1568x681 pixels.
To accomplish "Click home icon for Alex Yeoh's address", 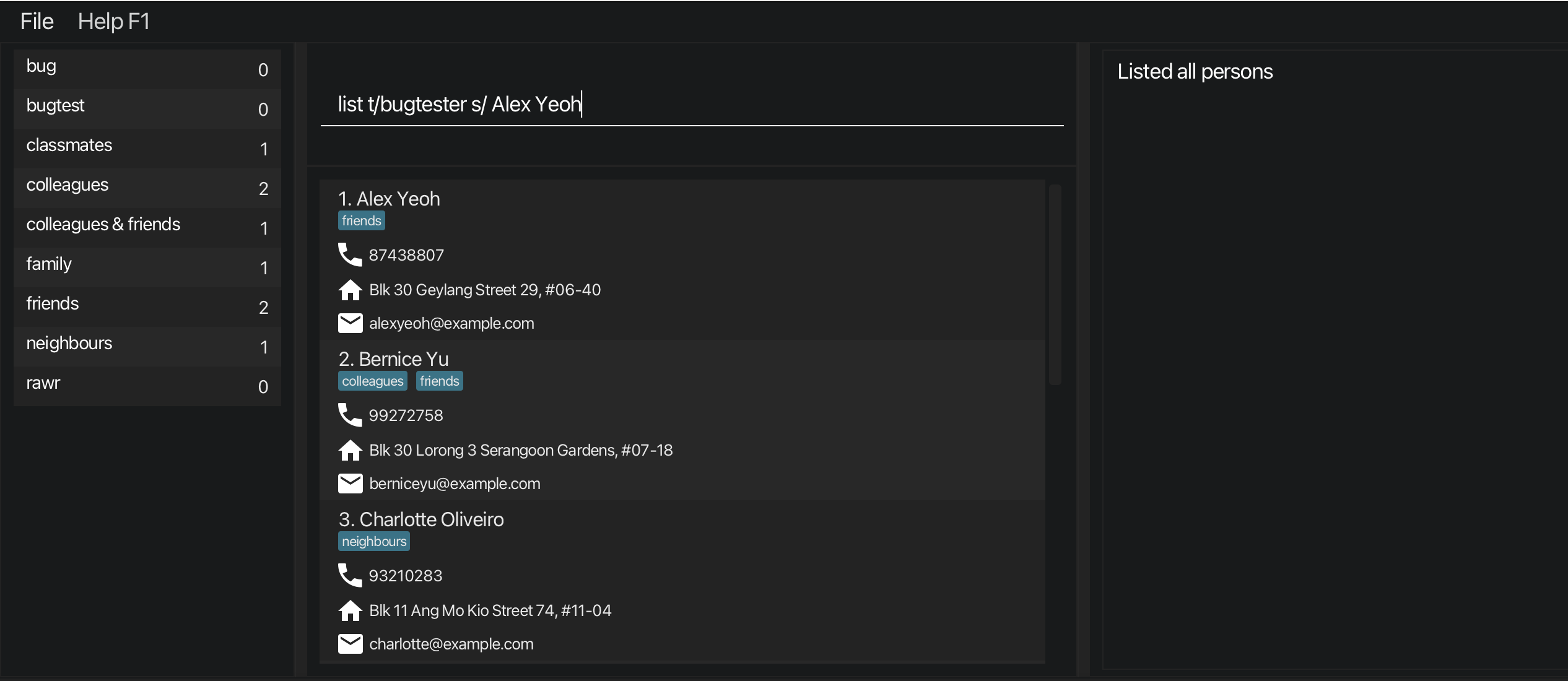I will 350,290.
